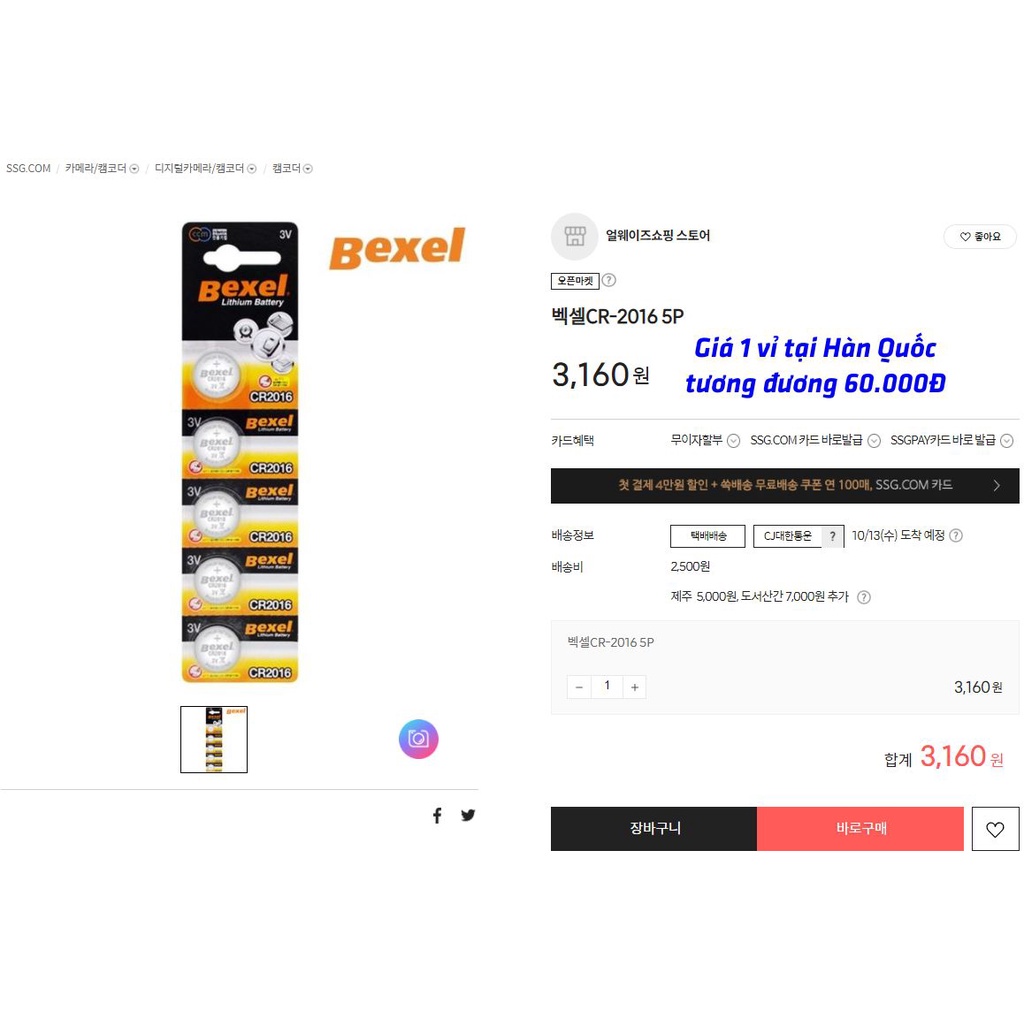The image size is (1024, 1024).
Task: Click the Twitter share icon
Action: click(468, 815)
